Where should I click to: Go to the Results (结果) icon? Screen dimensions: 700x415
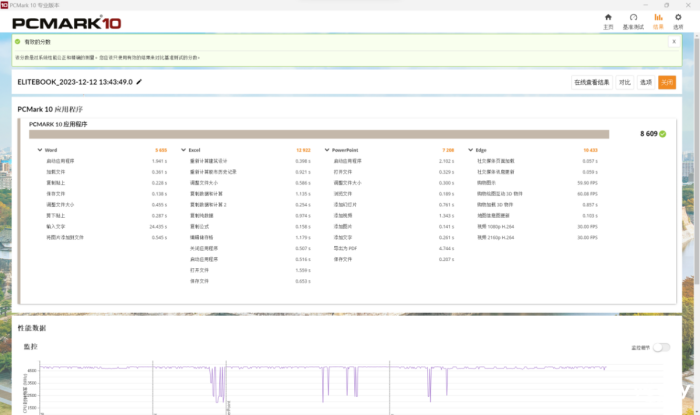pyautogui.click(x=658, y=19)
